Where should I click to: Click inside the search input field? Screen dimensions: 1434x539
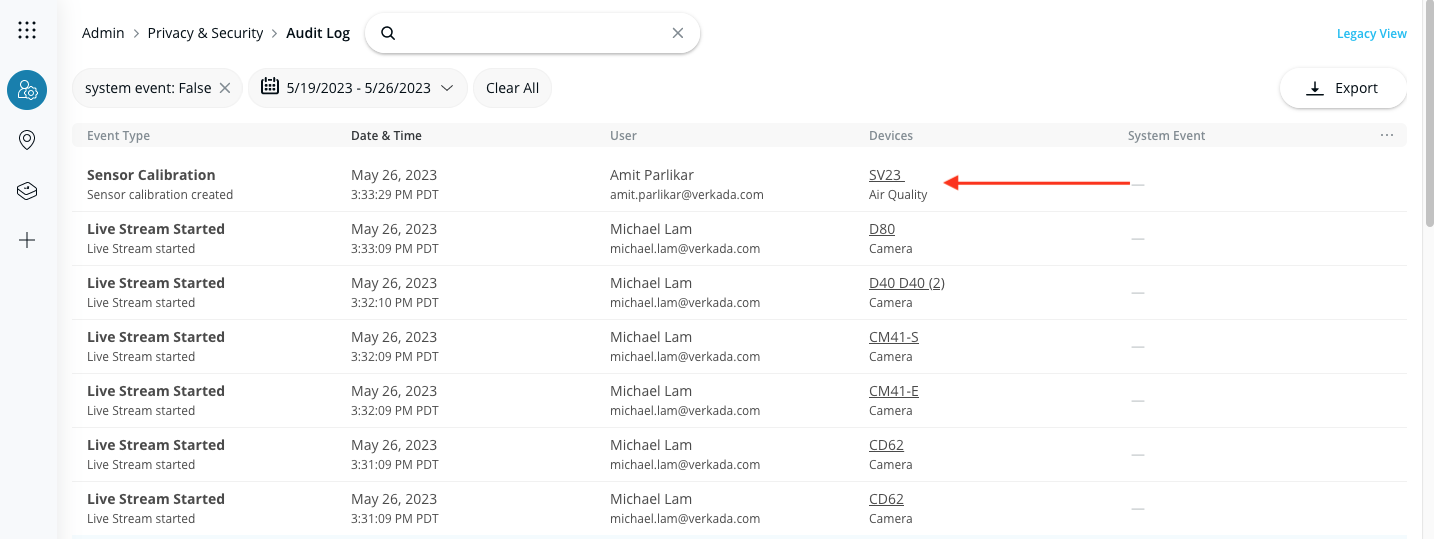coord(530,33)
